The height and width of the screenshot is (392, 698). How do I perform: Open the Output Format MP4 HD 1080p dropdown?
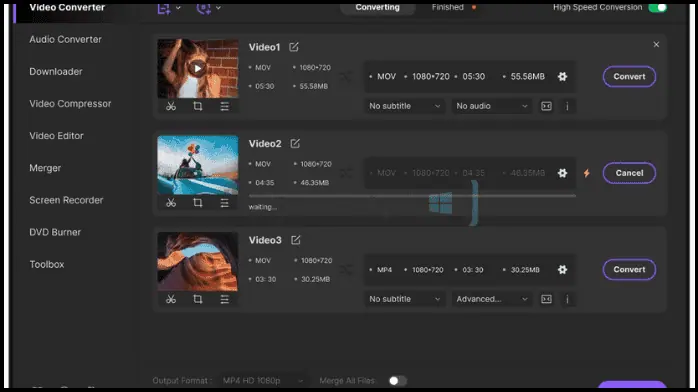click(x=263, y=381)
